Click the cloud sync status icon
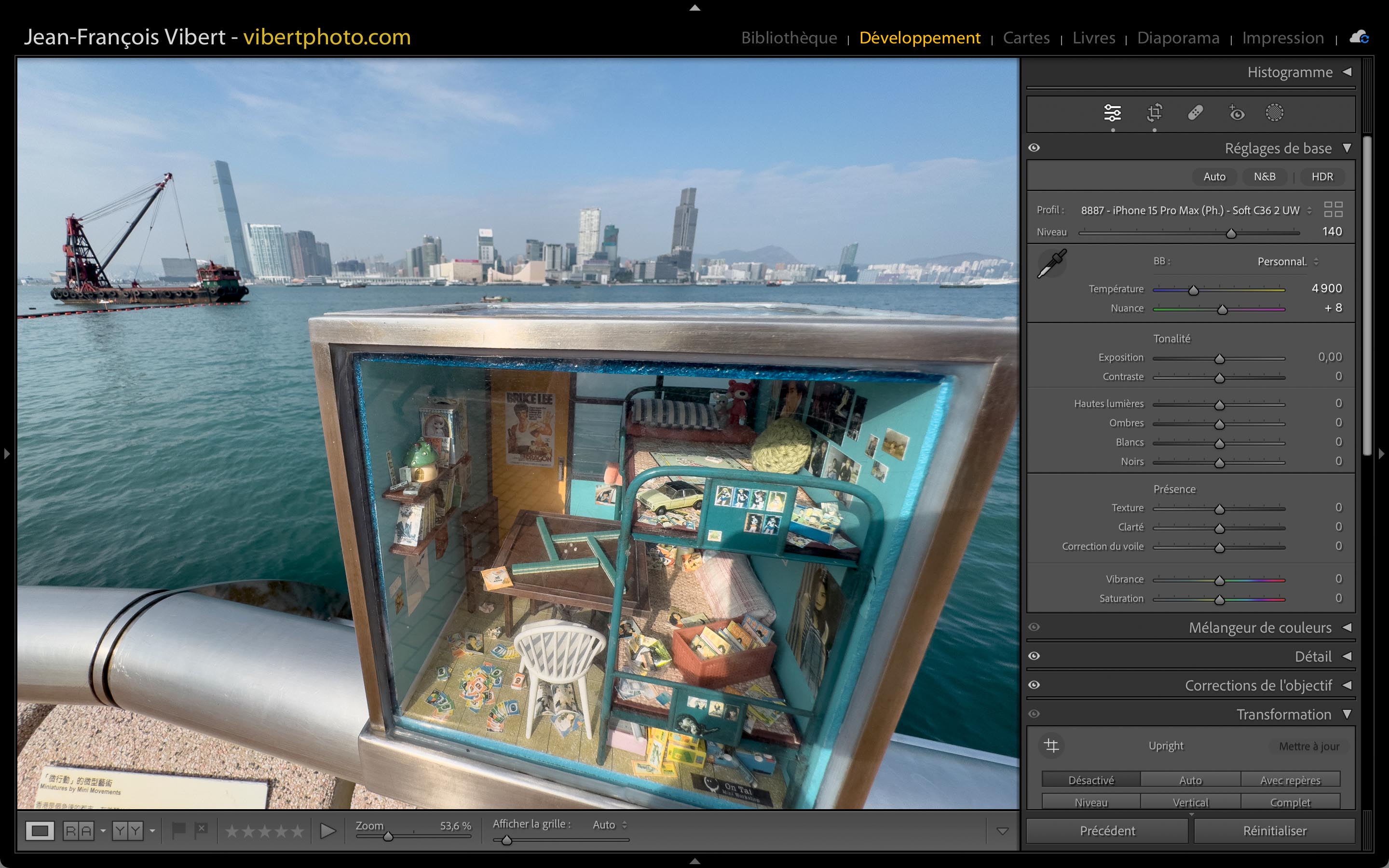Image resolution: width=1389 pixels, height=868 pixels. 1359,38
